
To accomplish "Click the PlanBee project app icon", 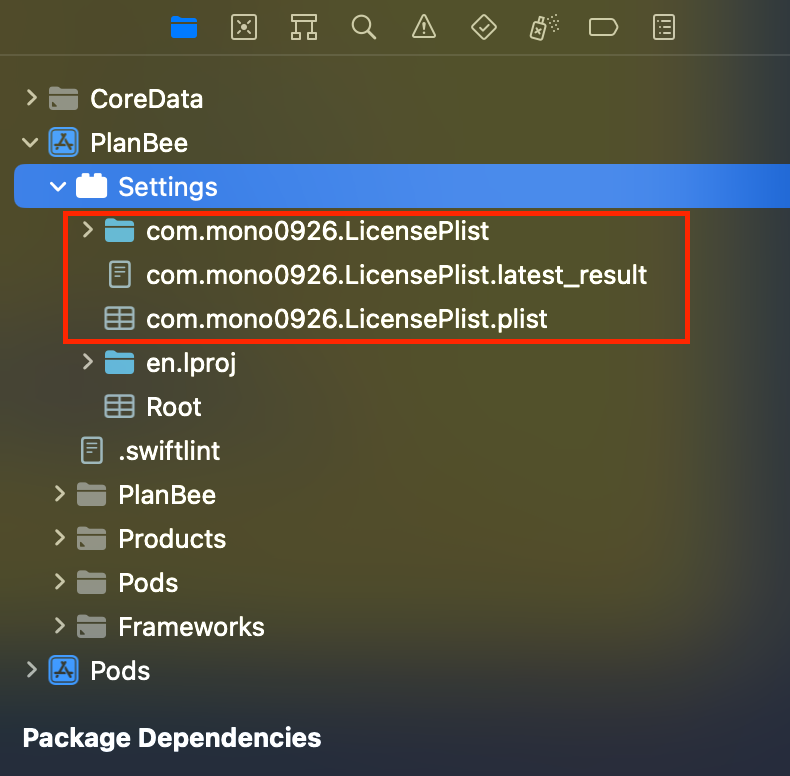I will (x=63, y=142).
